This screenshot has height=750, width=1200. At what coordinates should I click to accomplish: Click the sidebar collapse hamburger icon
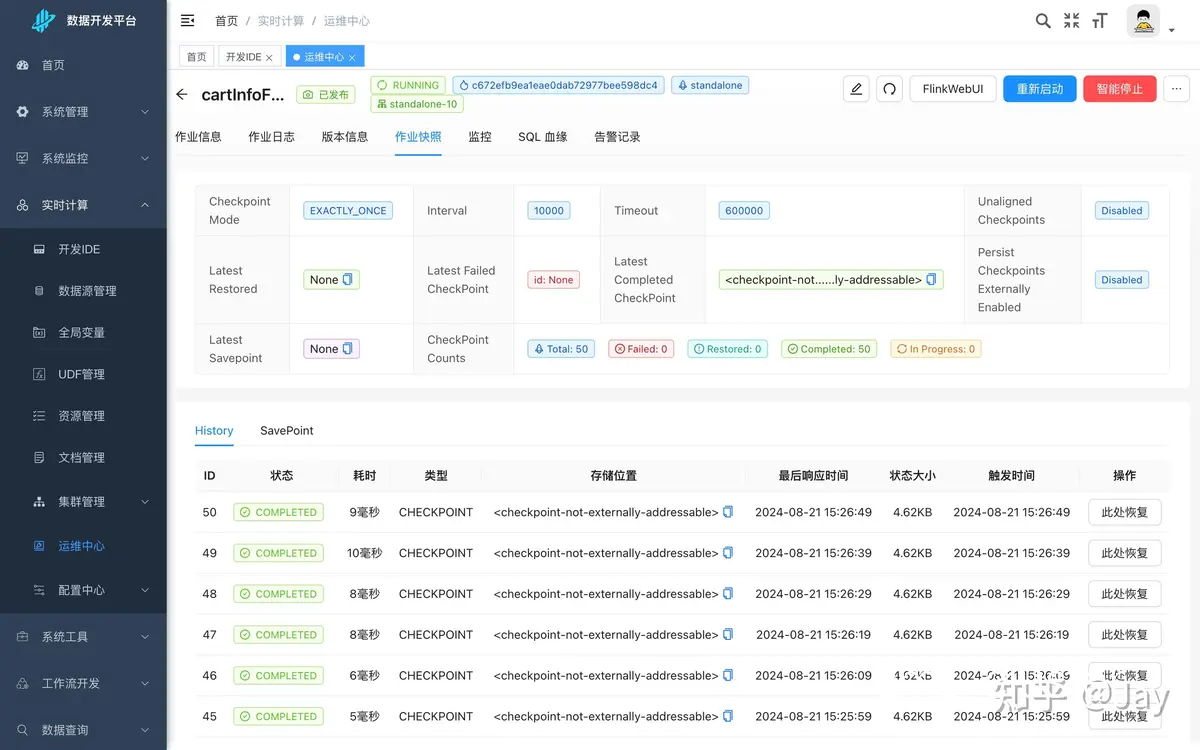187,20
